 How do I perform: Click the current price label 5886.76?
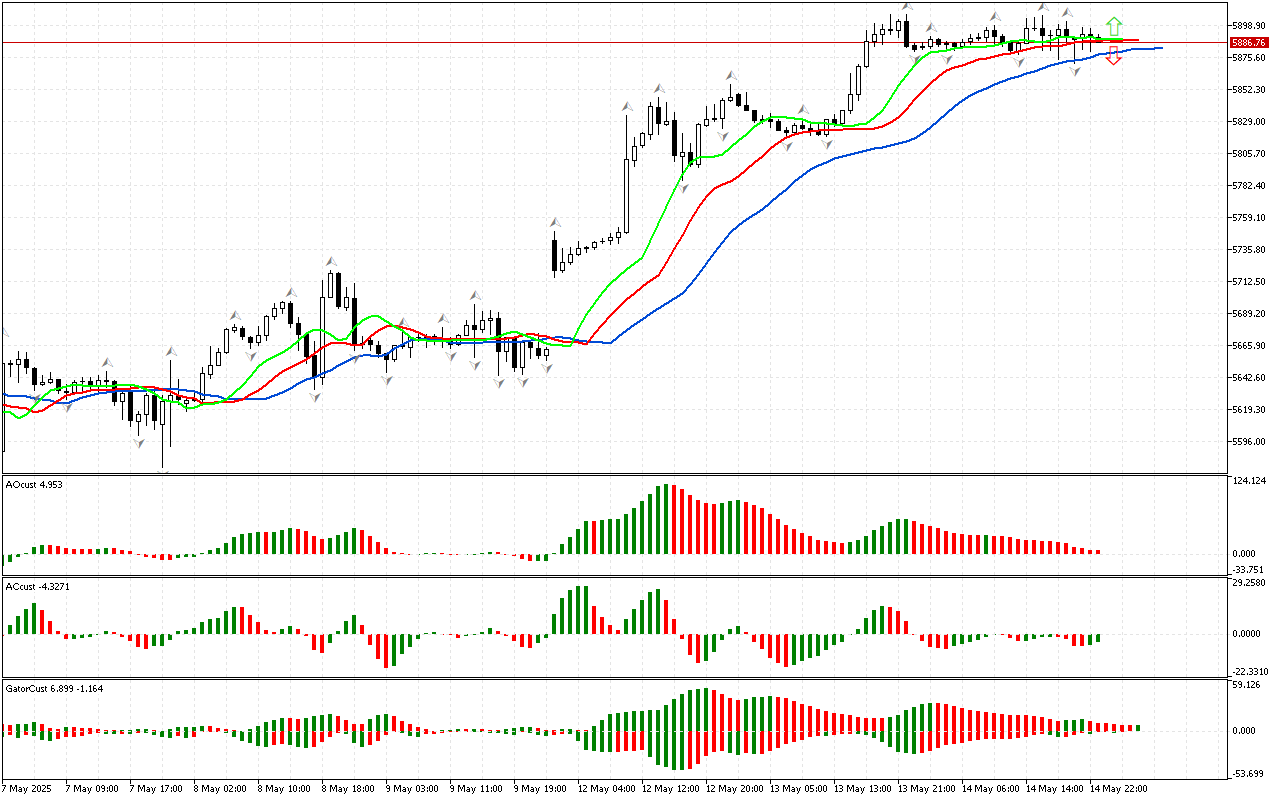(x=1249, y=43)
